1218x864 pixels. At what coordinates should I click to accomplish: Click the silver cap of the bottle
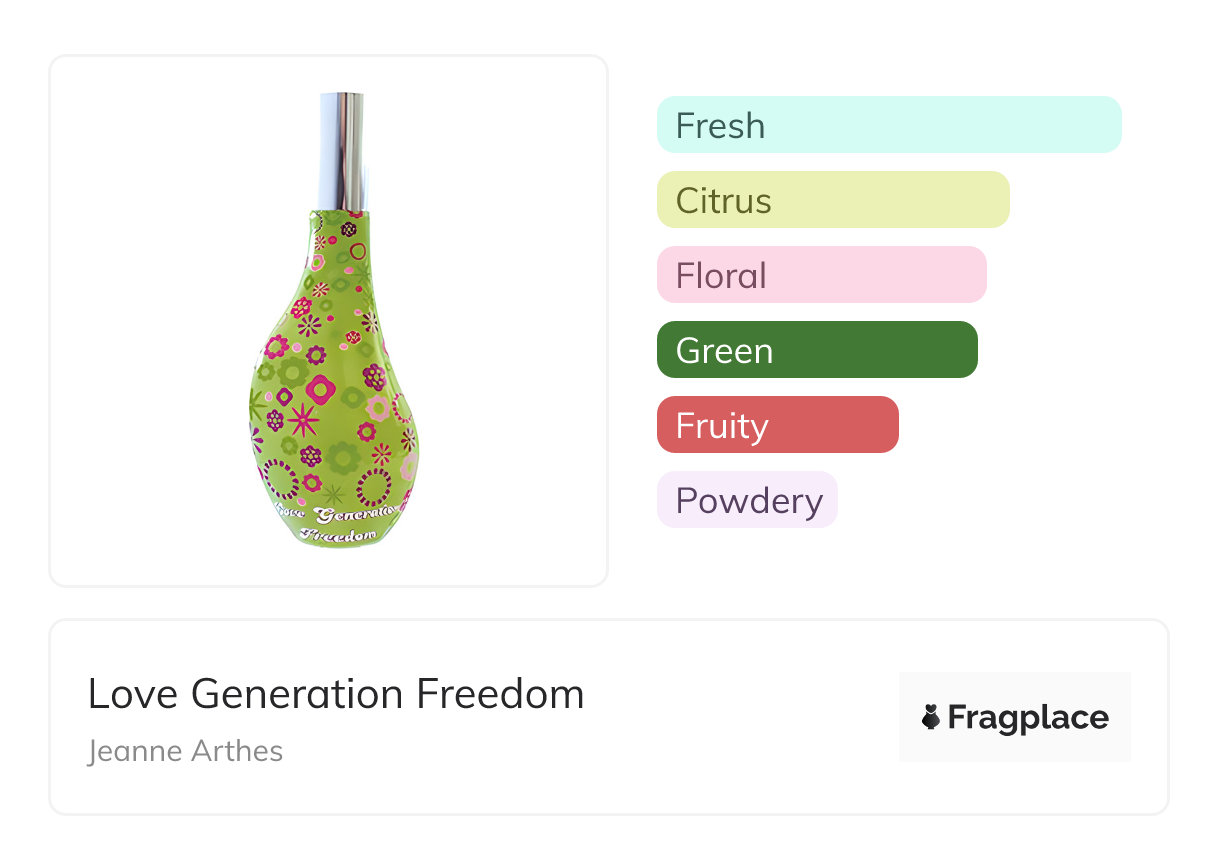pyautogui.click(x=342, y=152)
